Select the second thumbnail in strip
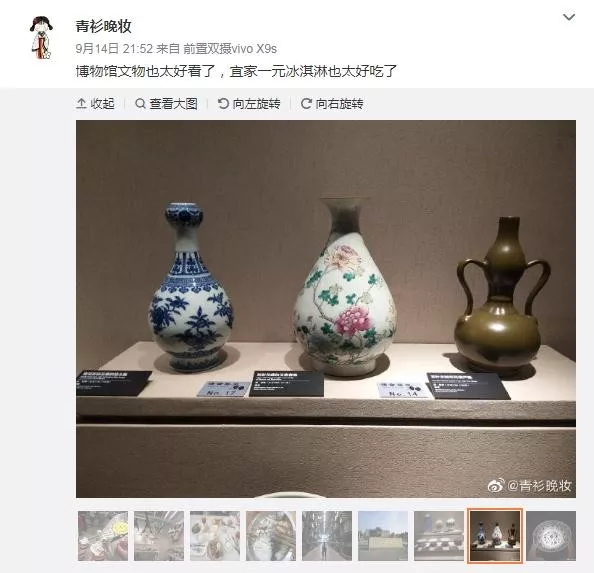The image size is (594, 573). click(x=159, y=536)
